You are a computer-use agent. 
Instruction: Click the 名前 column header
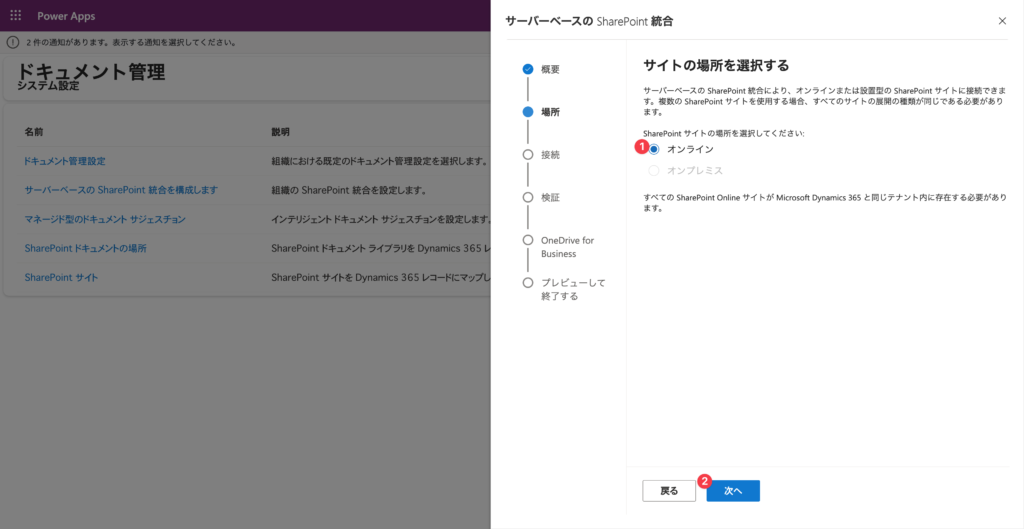click(34, 132)
